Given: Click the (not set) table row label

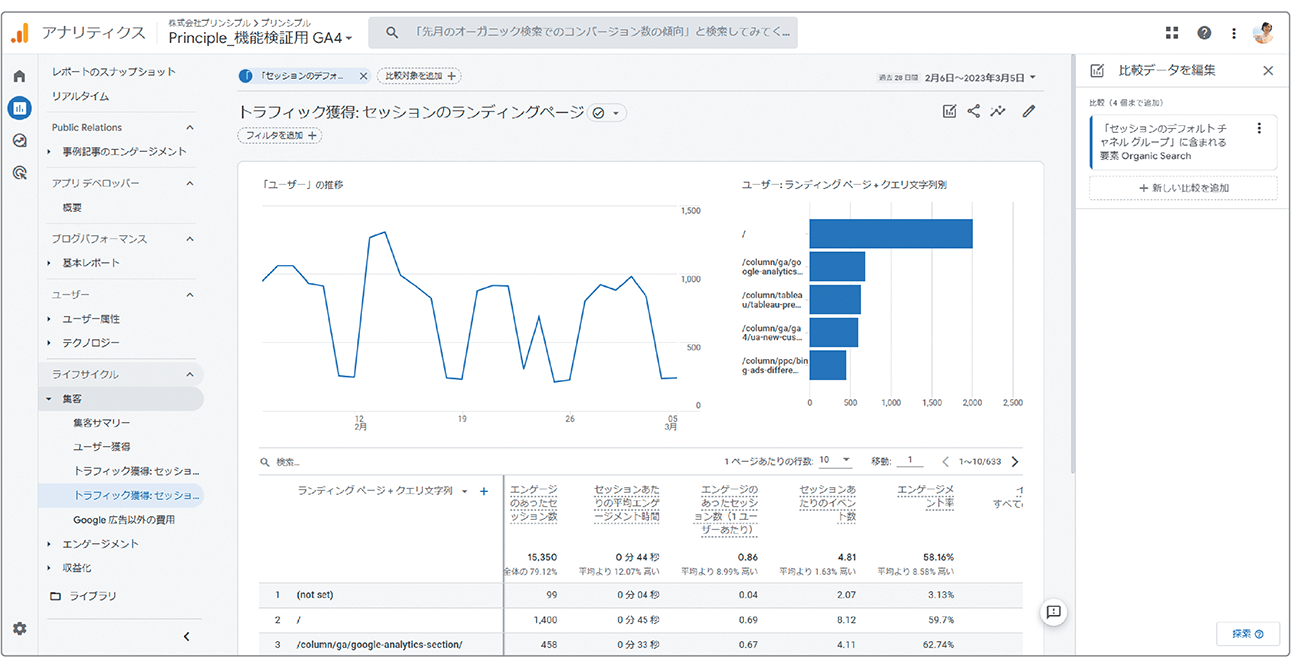Looking at the screenshot, I should pos(315,595).
